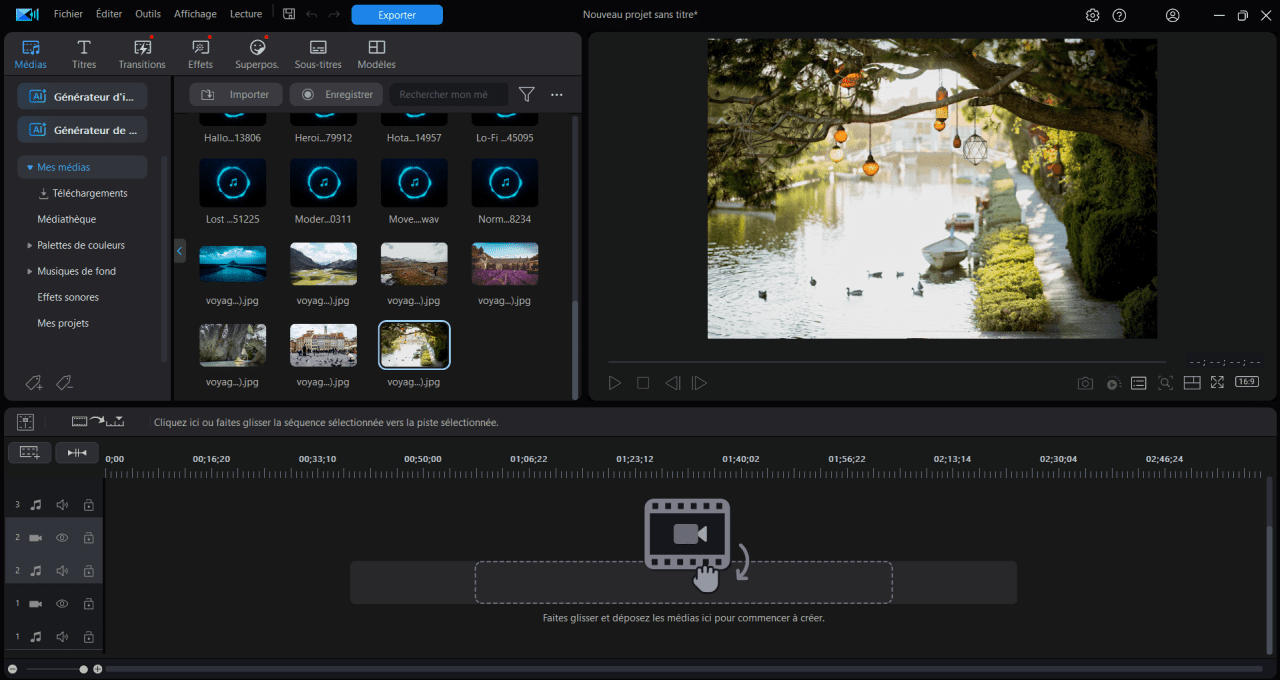
Task: Open the Modèles room
Action: (x=376, y=54)
